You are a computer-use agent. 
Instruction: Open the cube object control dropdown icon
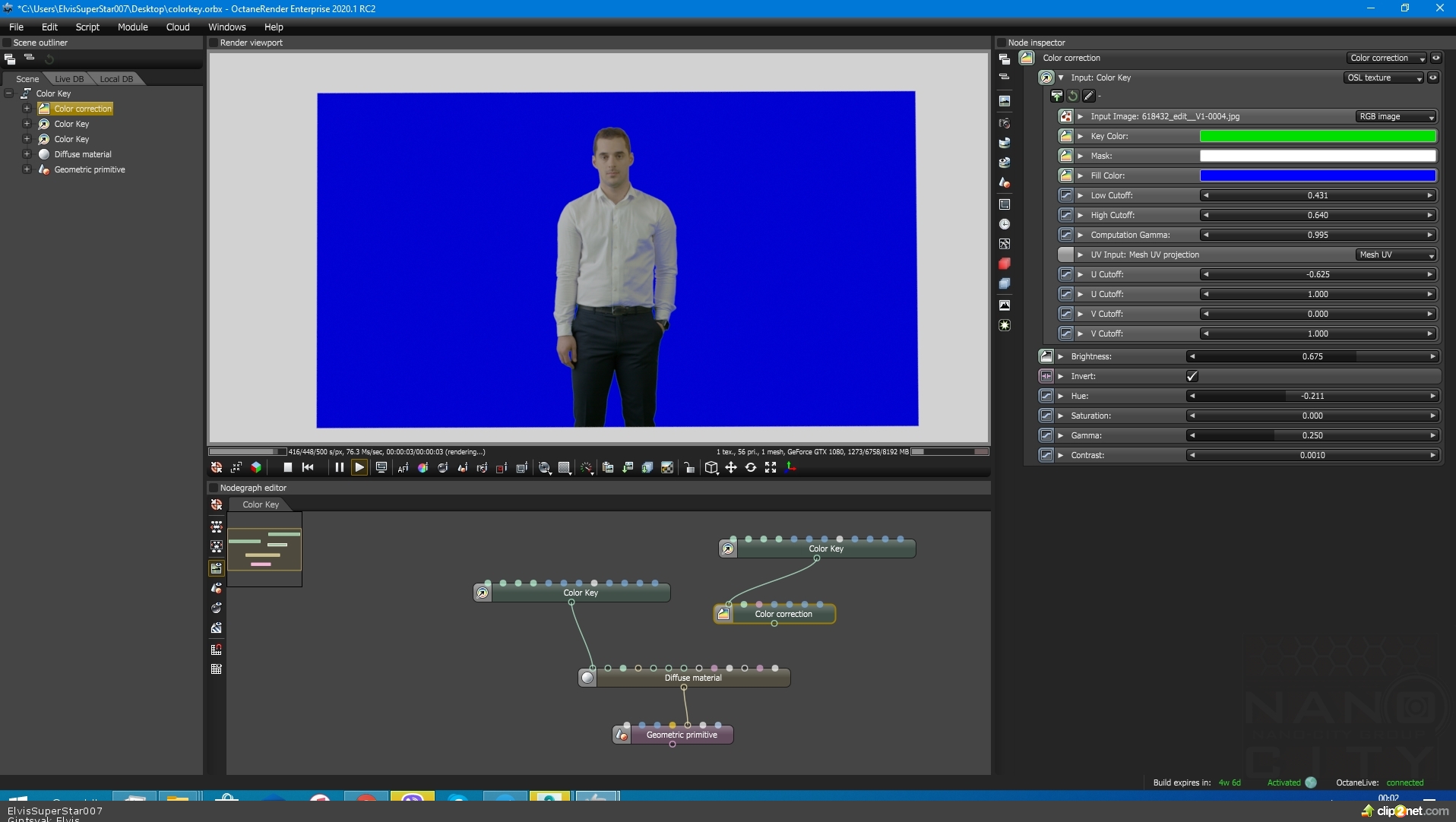[x=711, y=468]
